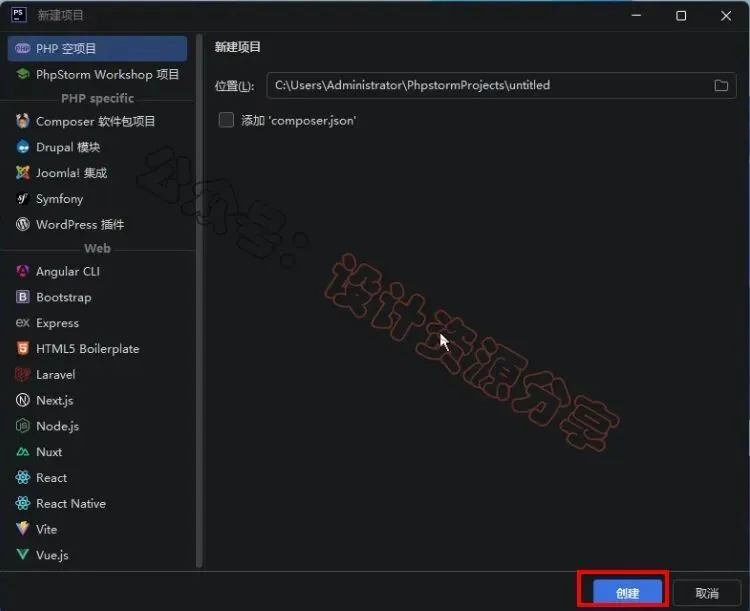Viewport: 750px width, 611px height.
Task: Click the Vite icon
Action: point(22,530)
